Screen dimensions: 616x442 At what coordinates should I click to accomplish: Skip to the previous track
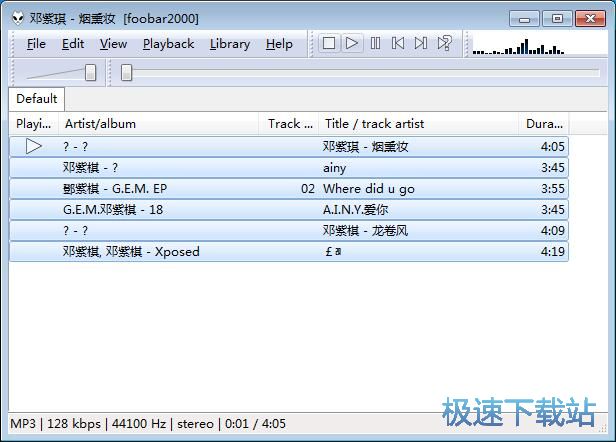tap(398, 43)
